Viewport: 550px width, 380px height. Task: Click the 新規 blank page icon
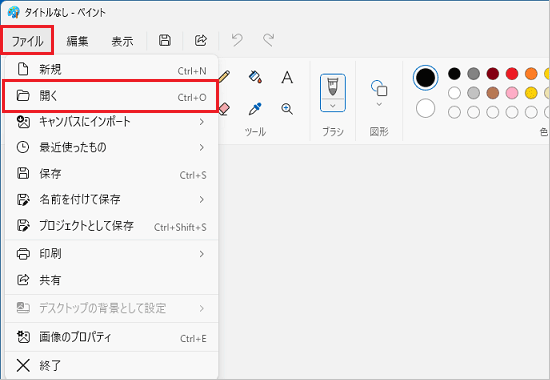pos(23,69)
